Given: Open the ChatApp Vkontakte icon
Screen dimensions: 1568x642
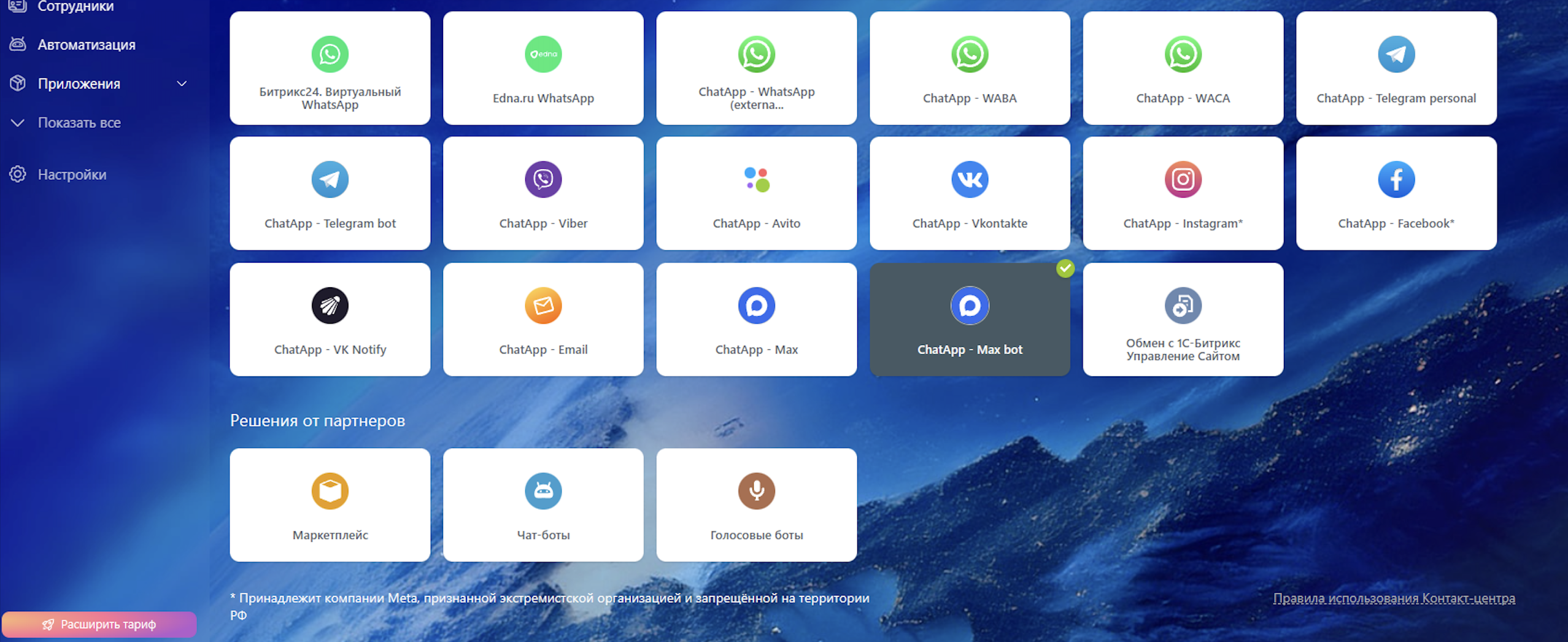Looking at the screenshot, I should tap(970, 180).
